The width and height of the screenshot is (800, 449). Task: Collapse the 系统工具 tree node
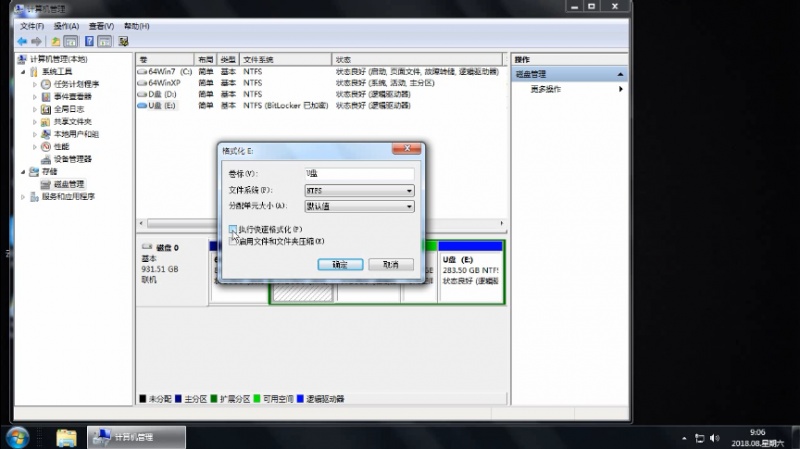click(23, 72)
